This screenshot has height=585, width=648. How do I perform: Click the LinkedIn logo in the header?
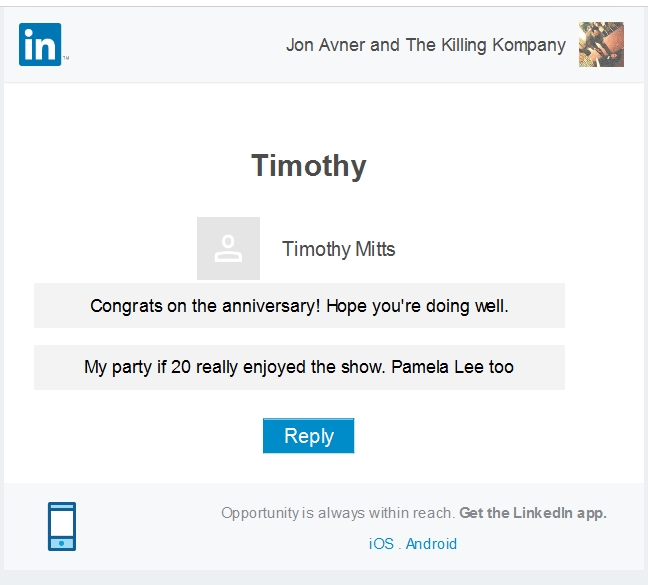pyautogui.click(x=40, y=44)
